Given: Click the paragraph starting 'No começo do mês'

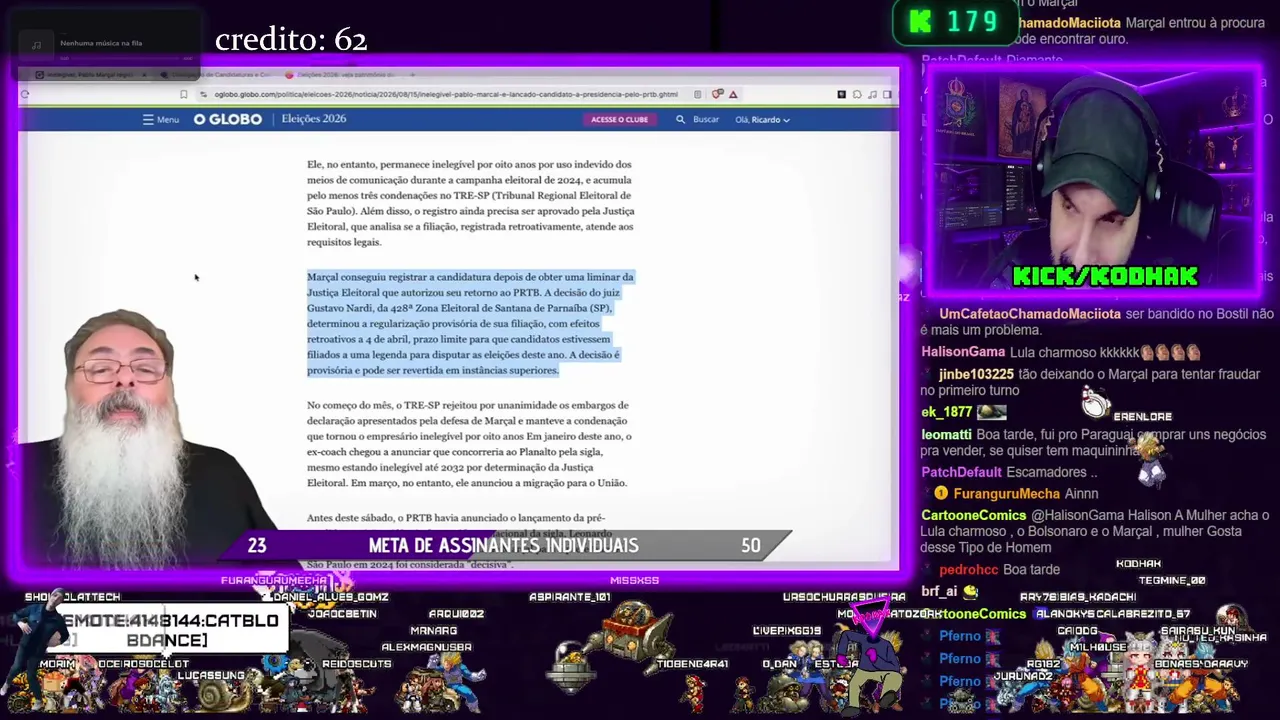Looking at the screenshot, I should pyautogui.click(x=468, y=444).
